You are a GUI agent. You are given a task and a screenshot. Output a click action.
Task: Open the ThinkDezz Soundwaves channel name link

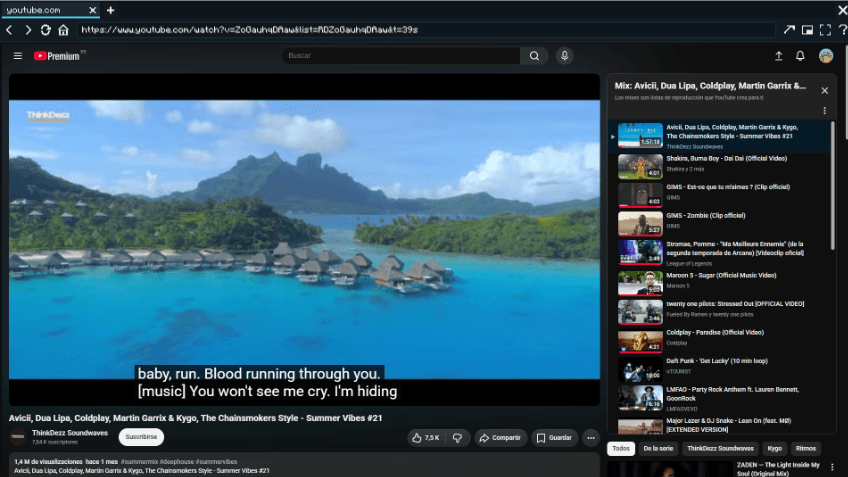[70, 433]
